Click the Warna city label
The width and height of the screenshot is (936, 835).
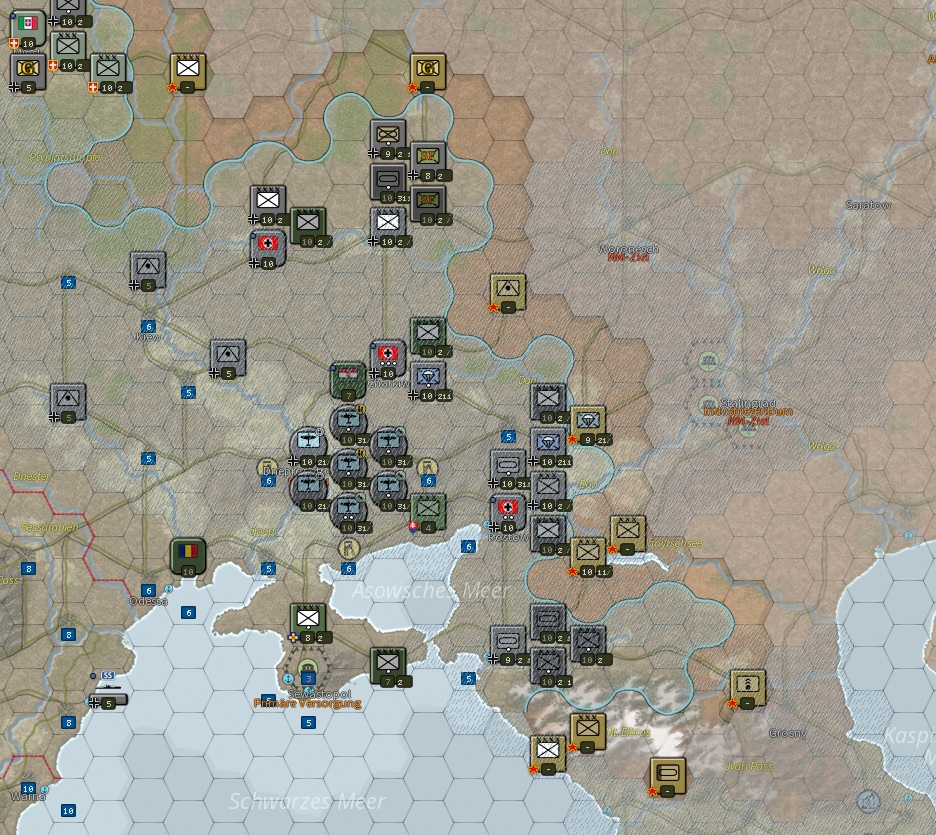(x=28, y=796)
